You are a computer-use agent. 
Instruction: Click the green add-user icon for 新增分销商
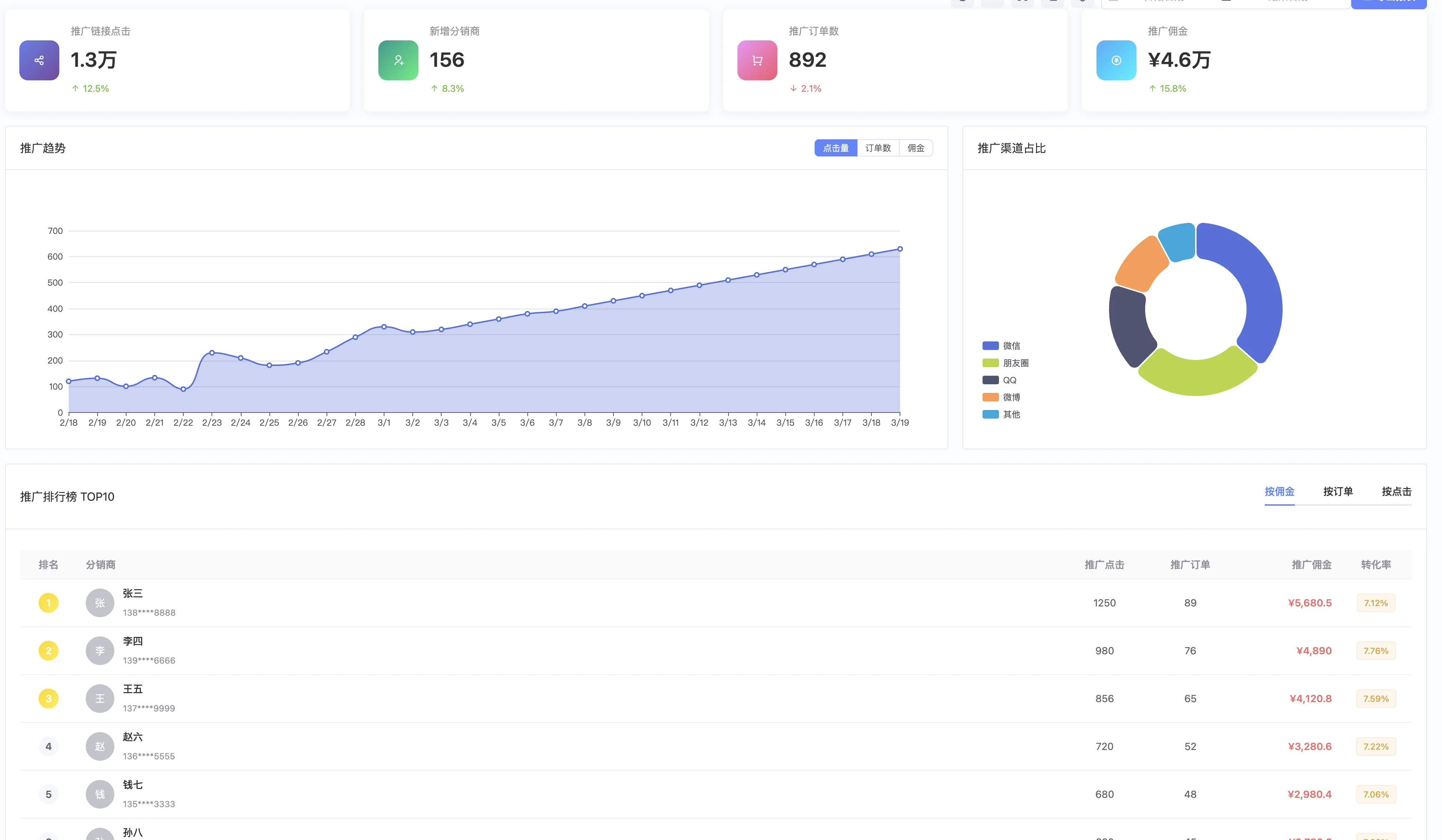tap(398, 60)
